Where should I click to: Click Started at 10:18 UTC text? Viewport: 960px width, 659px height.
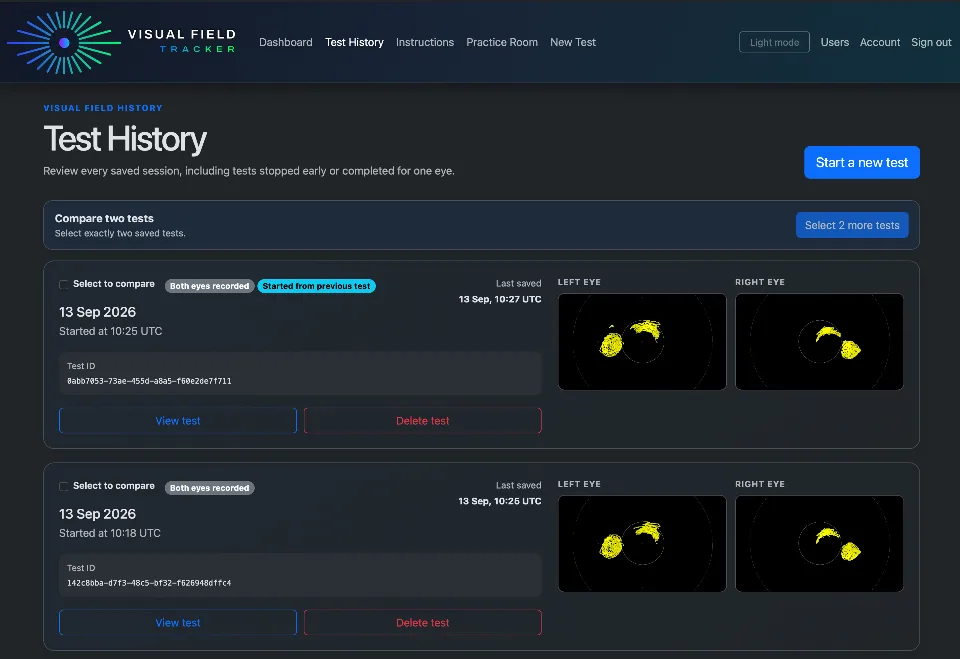[110, 533]
